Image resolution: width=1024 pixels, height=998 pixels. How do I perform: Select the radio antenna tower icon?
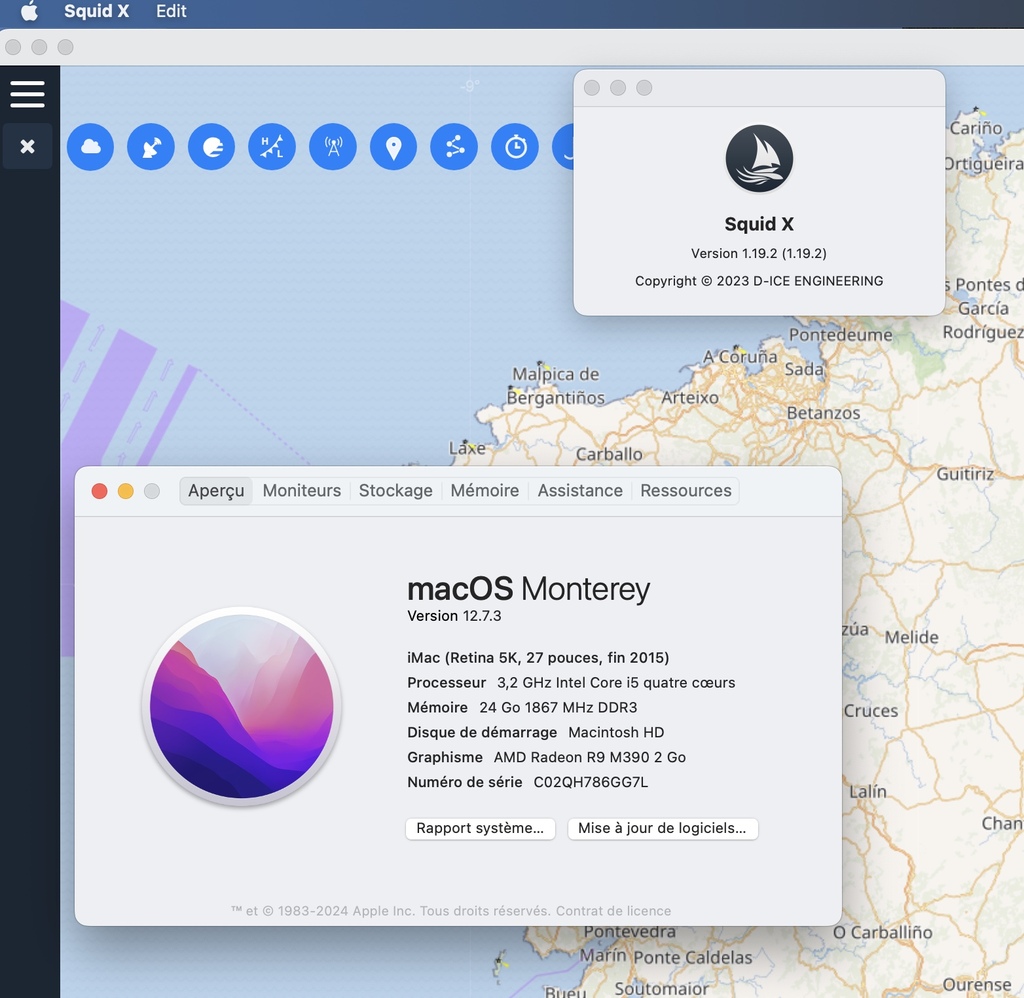tap(333, 147)
